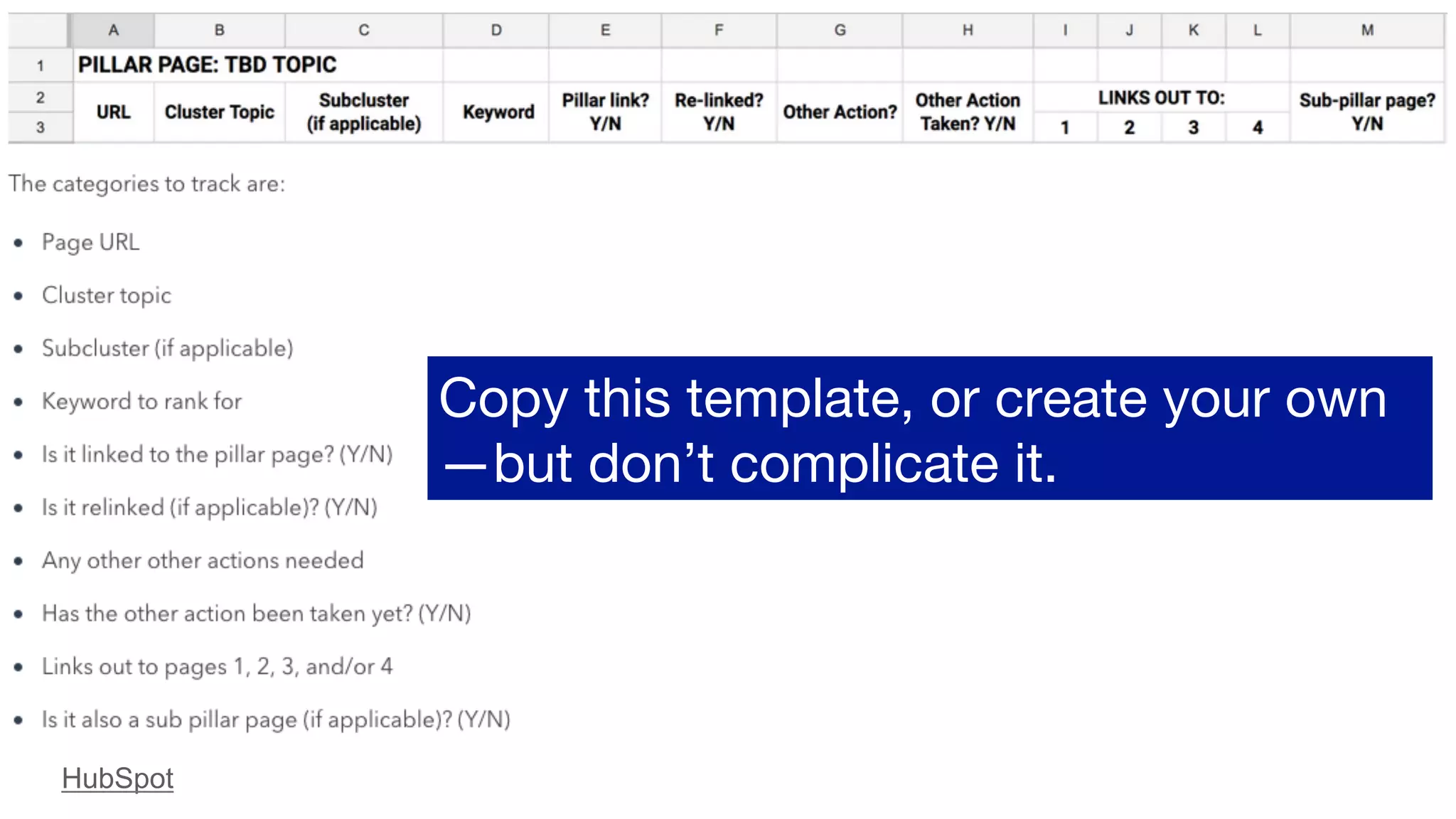Click the 'URL' header cell
This screenshot has height=819, width=1456.
point(114,112)
